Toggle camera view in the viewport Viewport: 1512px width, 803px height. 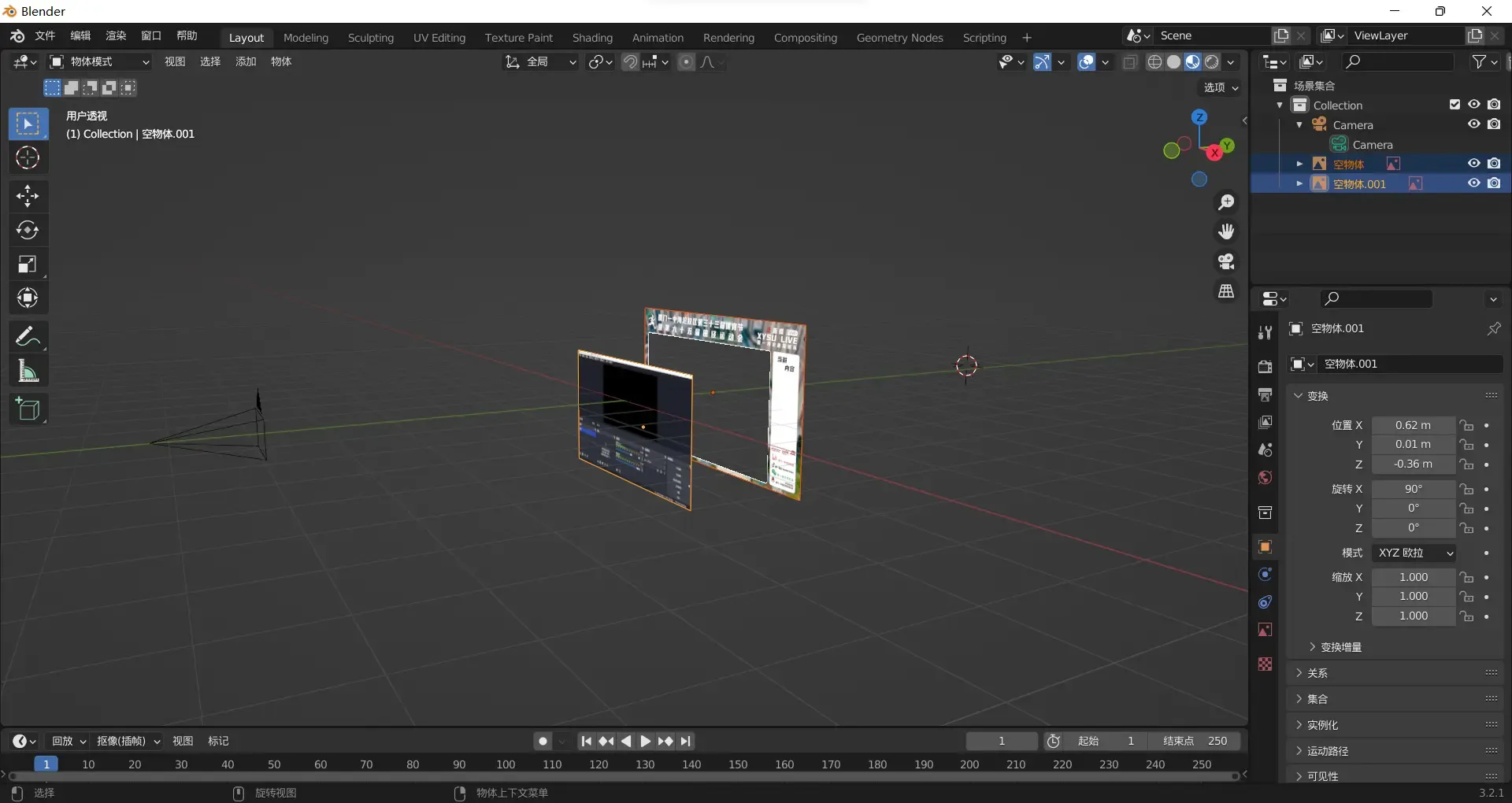(x=1226, y=261)
